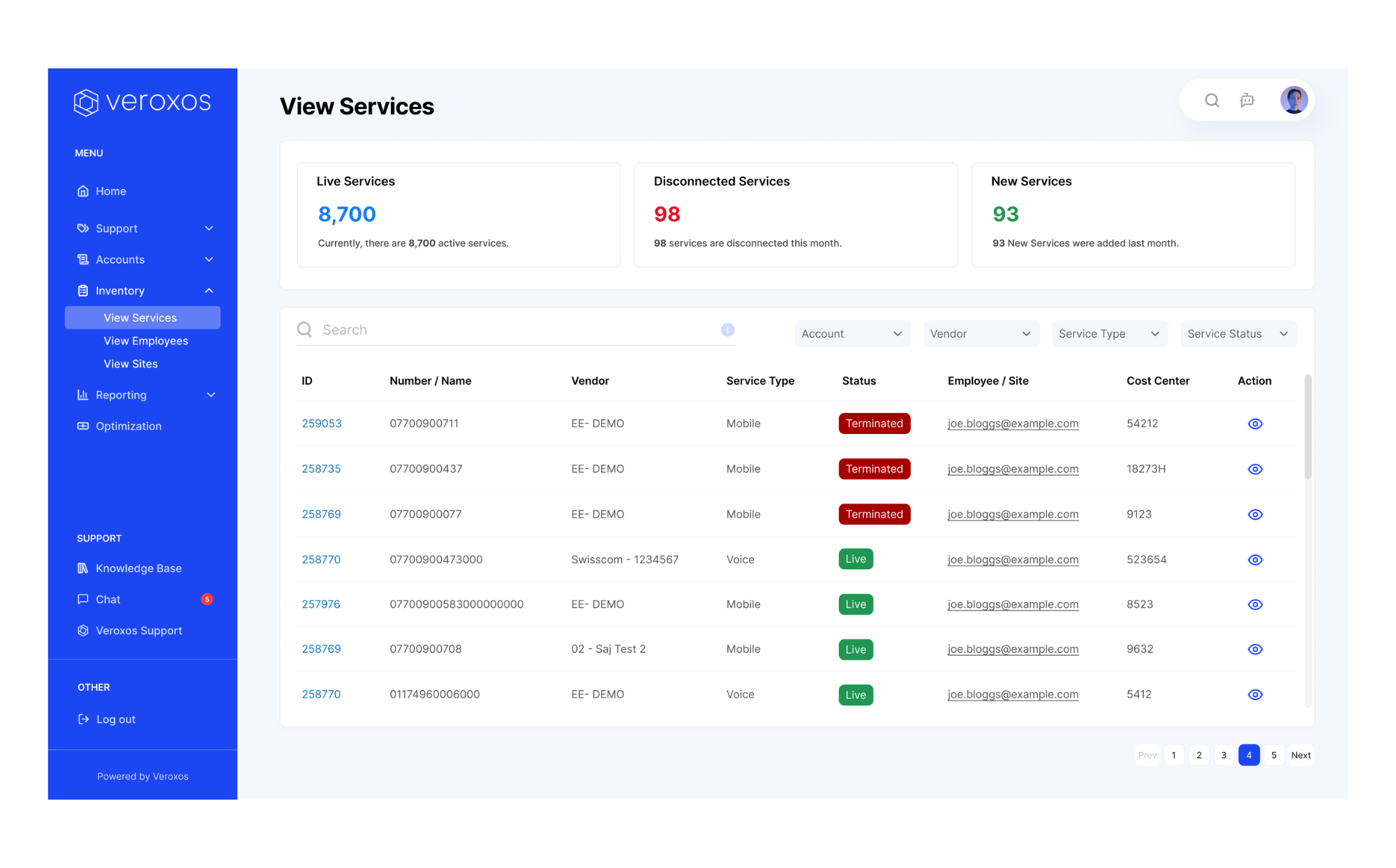Image resolution: width=1396 pixels, height=868 pixels.
Task: Click eye icon for number 01174960006000
Action: pyautogui.click(x=1255, y=695)
